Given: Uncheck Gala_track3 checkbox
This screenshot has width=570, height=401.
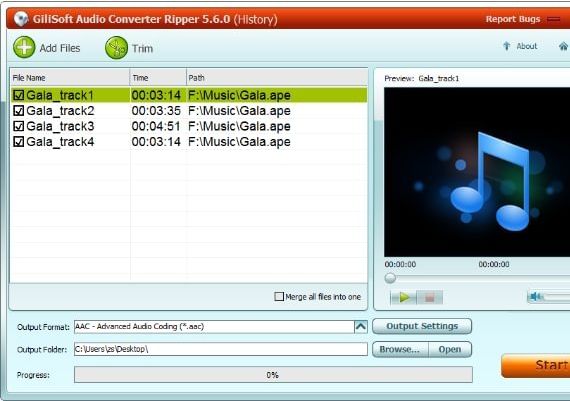Looking at the screenshot, I should tap(19, 126).
